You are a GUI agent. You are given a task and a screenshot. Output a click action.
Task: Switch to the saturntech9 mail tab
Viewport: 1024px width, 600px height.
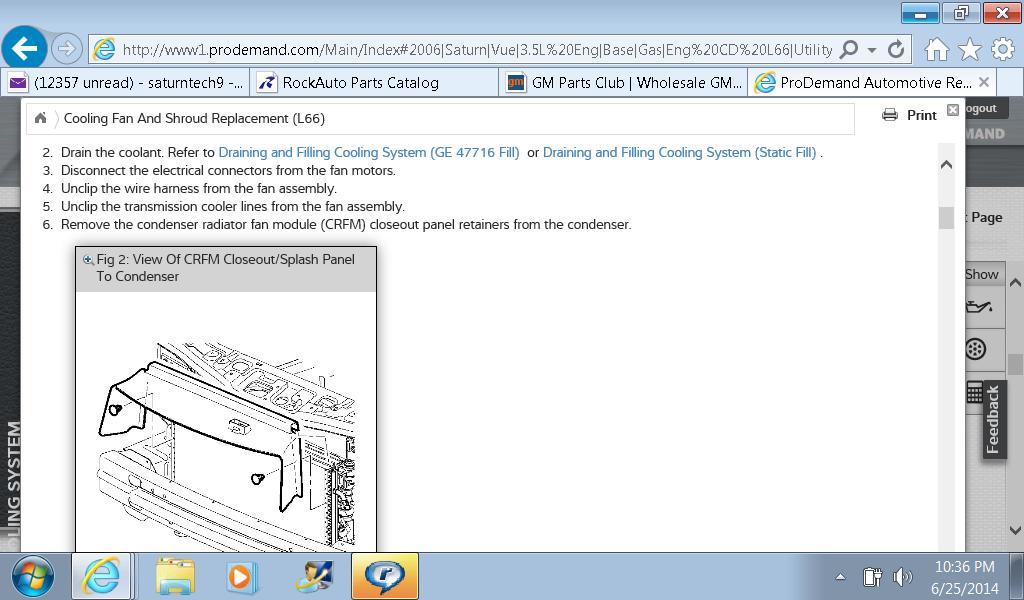(x=126, y=83)
